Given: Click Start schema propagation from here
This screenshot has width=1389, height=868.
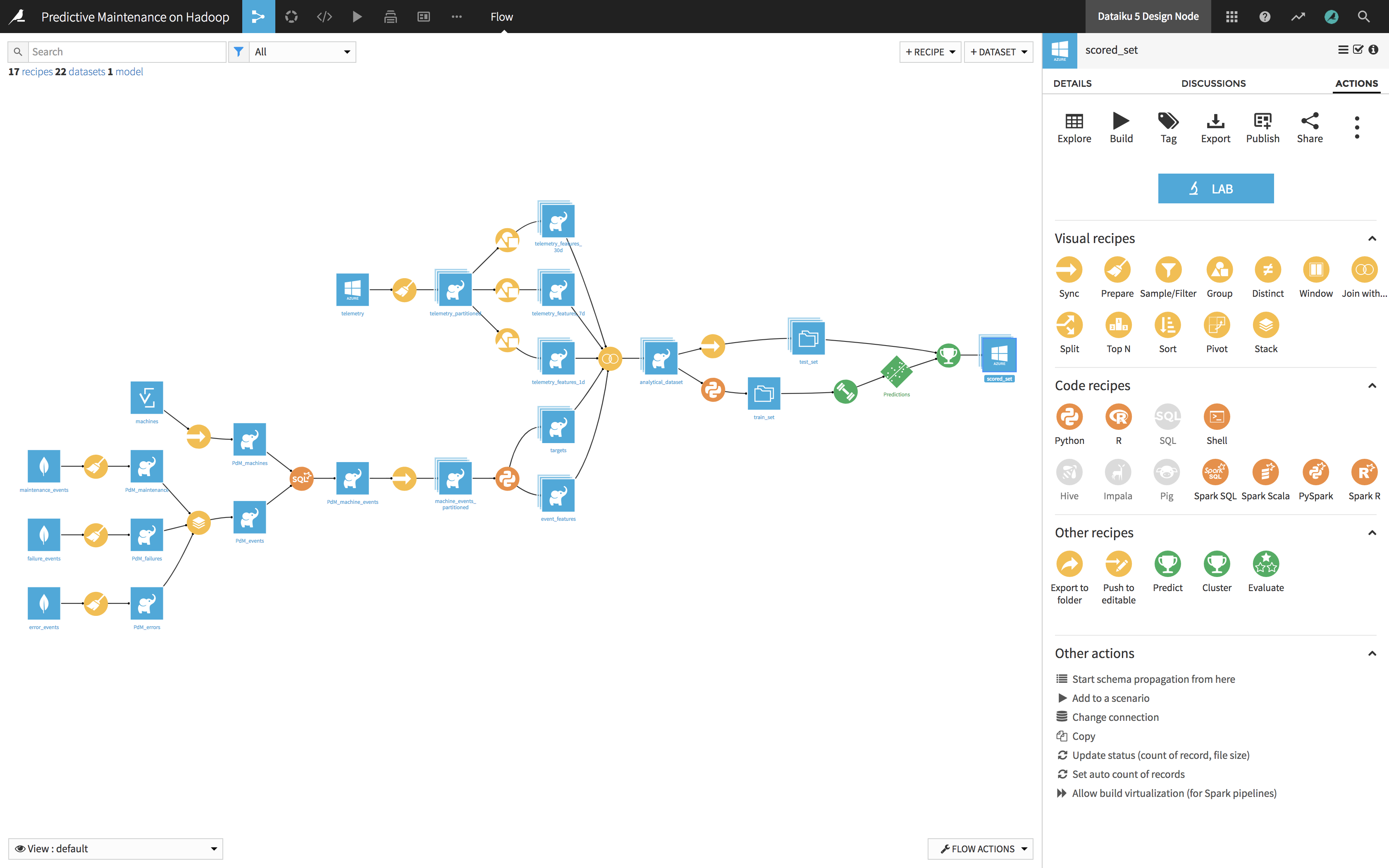Looking at the screenshot, I should pos(1146,679).
